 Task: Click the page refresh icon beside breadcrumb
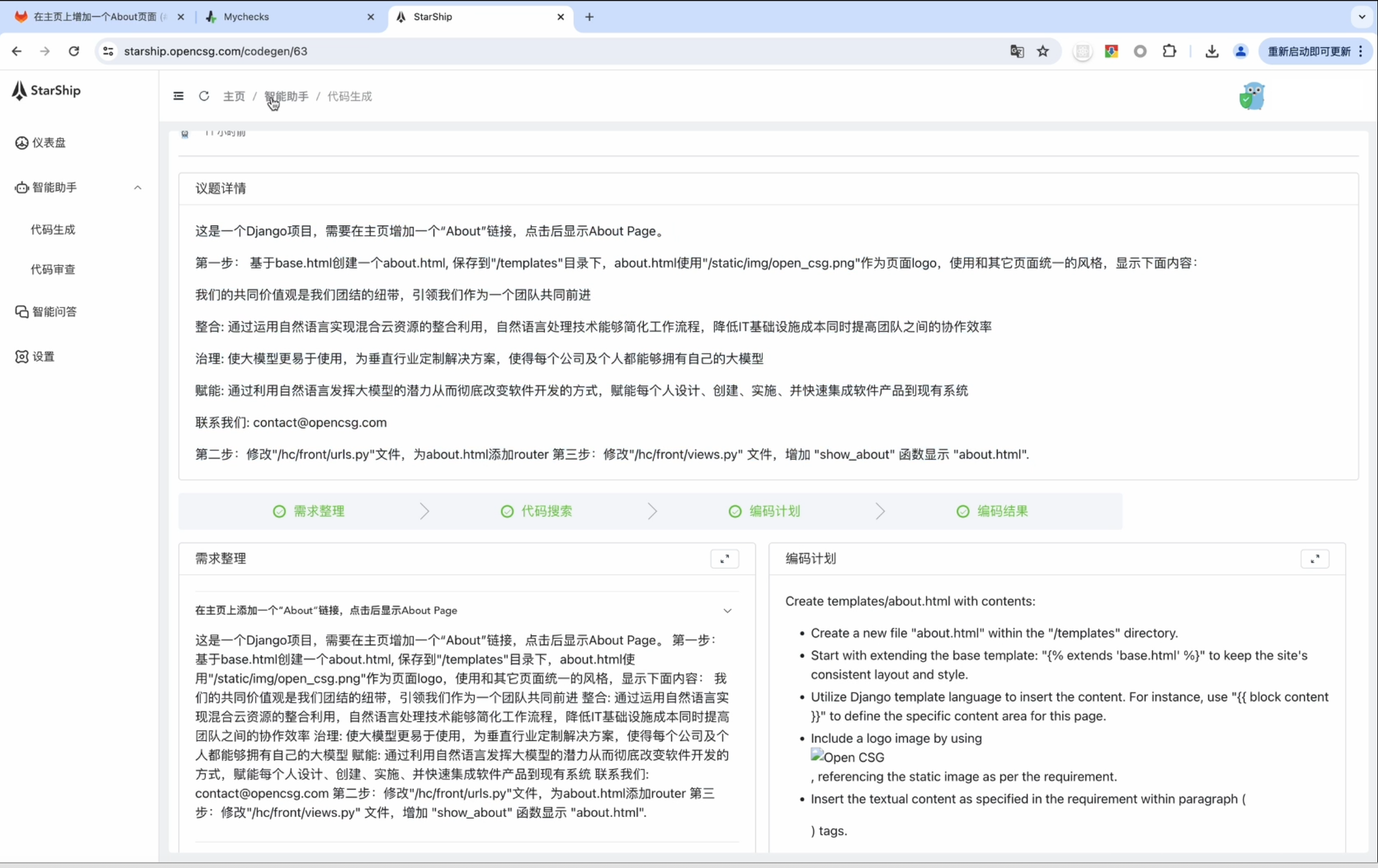tap(204, 96)
